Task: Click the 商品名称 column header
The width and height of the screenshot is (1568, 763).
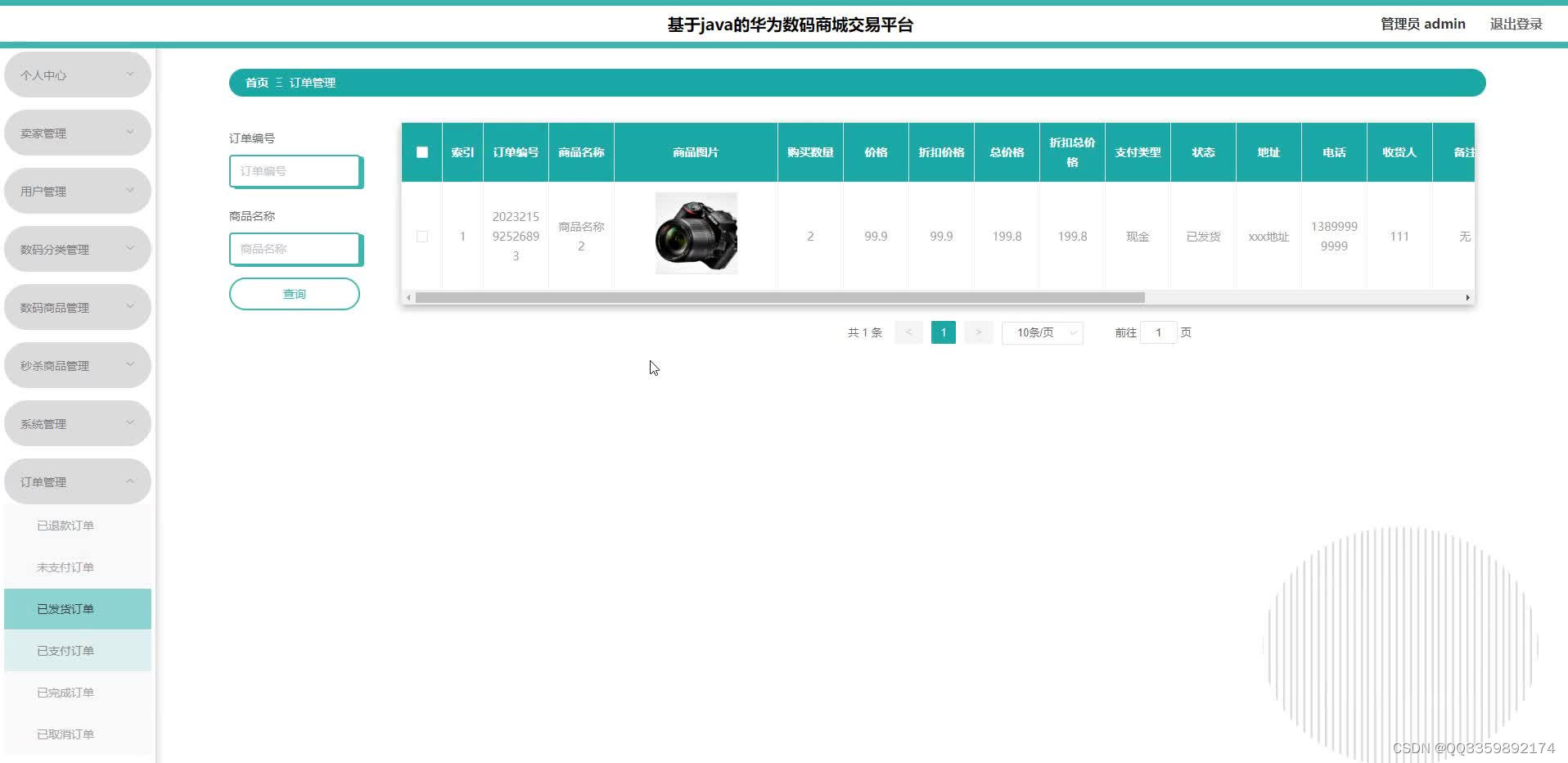Action: click(581, 152)
